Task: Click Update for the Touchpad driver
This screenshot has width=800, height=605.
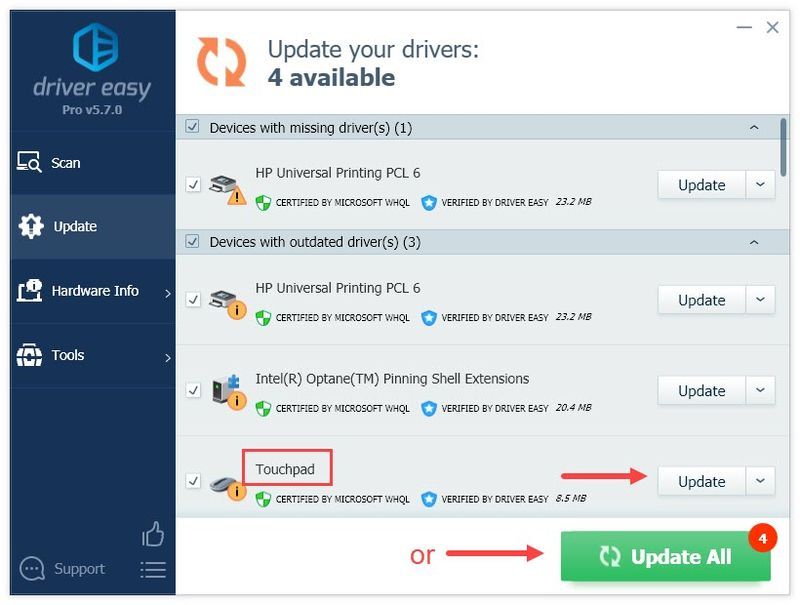Action: pos(702,481)
